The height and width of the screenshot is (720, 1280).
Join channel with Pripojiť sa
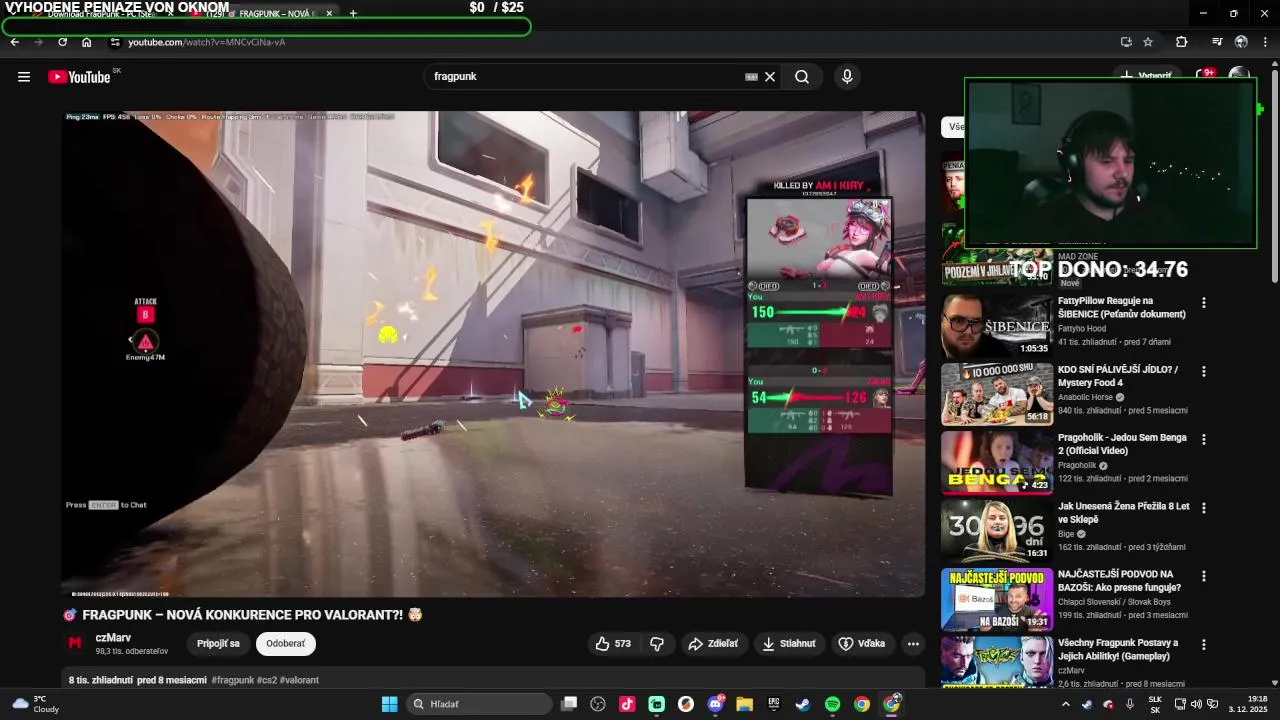pos(218,644)
